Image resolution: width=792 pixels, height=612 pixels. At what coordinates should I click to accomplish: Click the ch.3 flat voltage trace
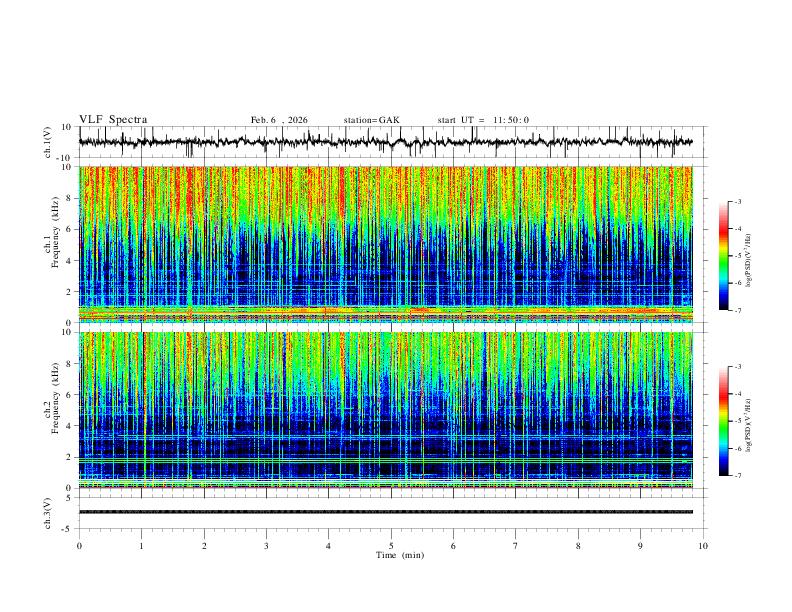(x=385, y=512)
